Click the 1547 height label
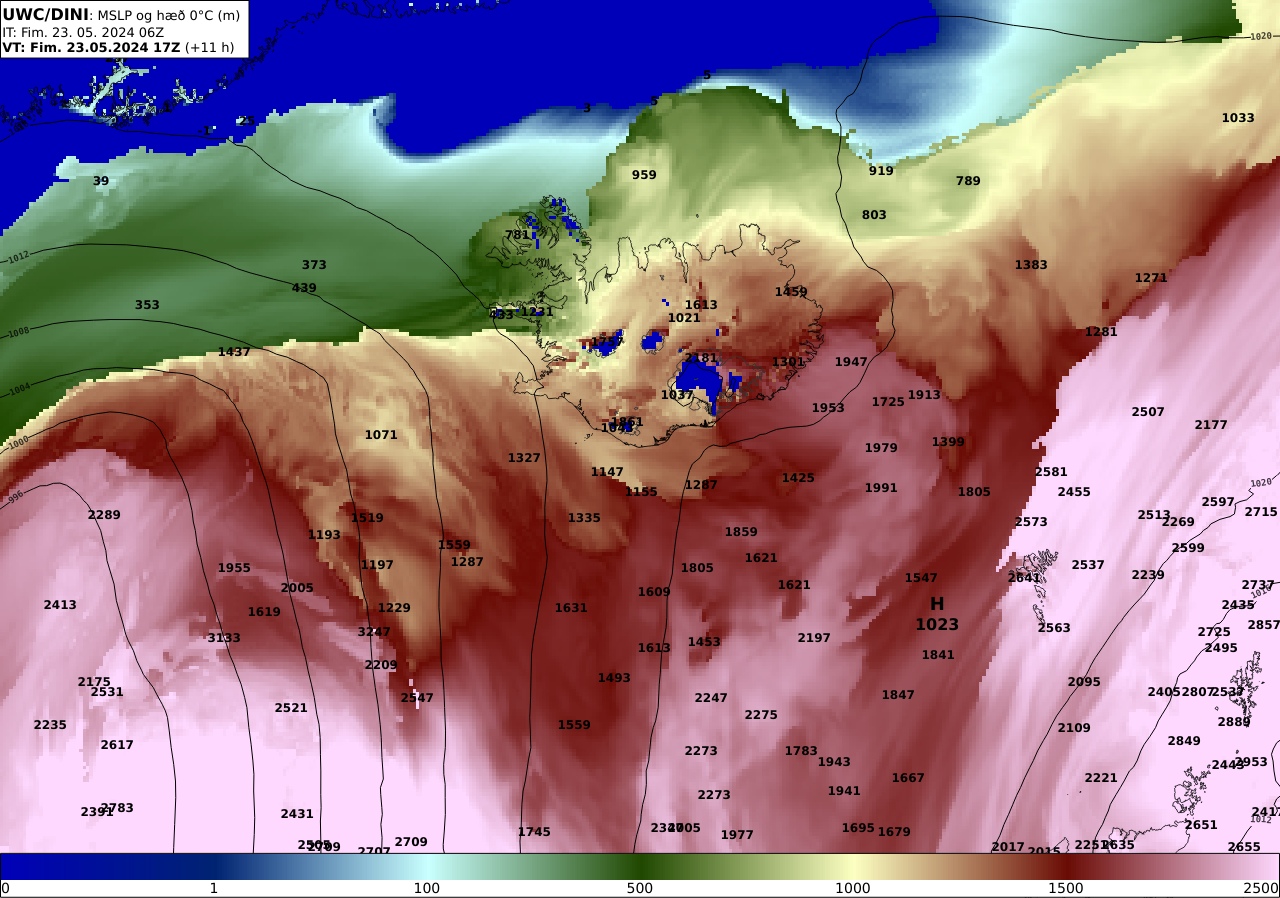The height and width of the screenshot is (898, 1280). click(x=921, y=578)
